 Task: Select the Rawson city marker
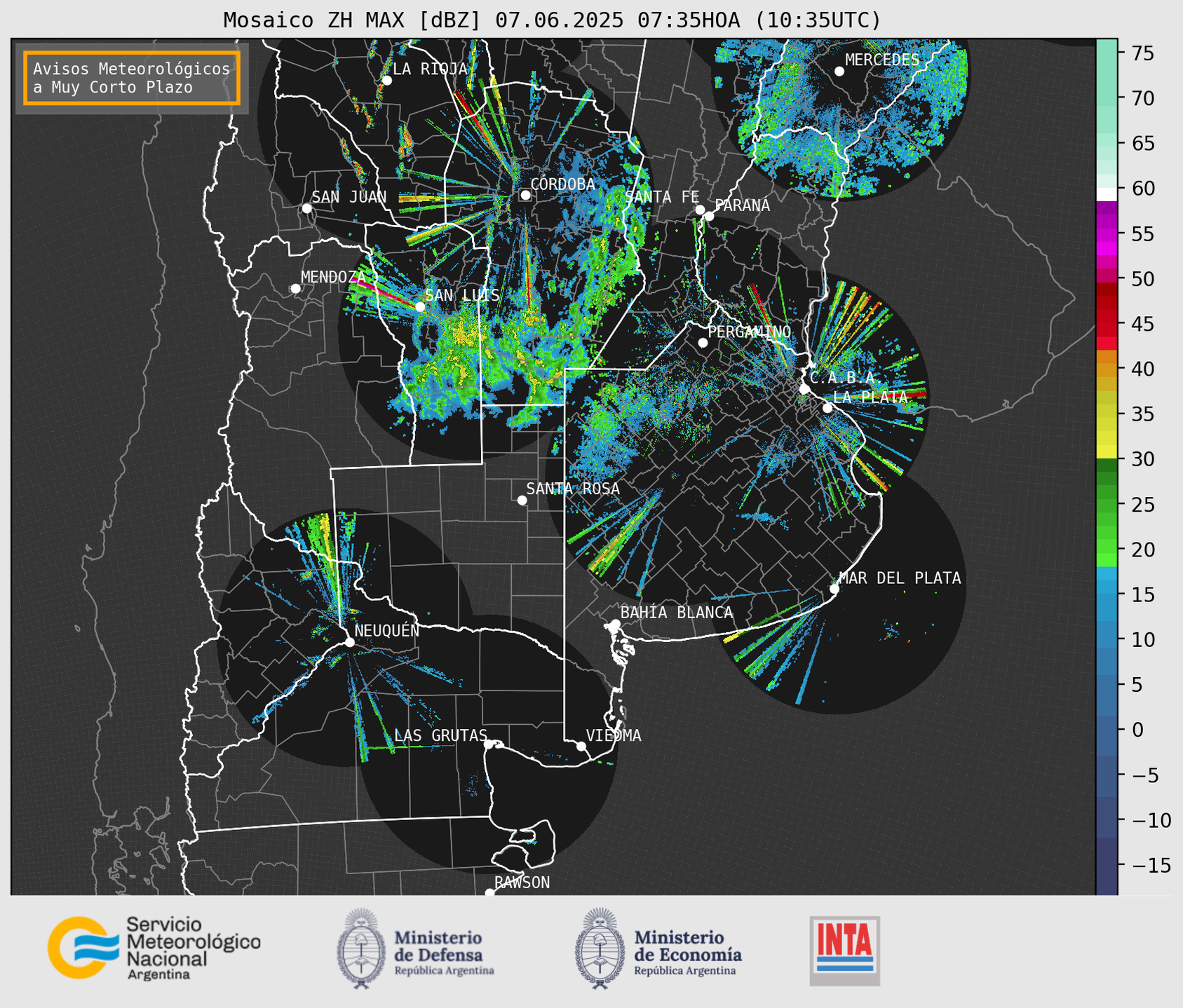click(489, 893)
